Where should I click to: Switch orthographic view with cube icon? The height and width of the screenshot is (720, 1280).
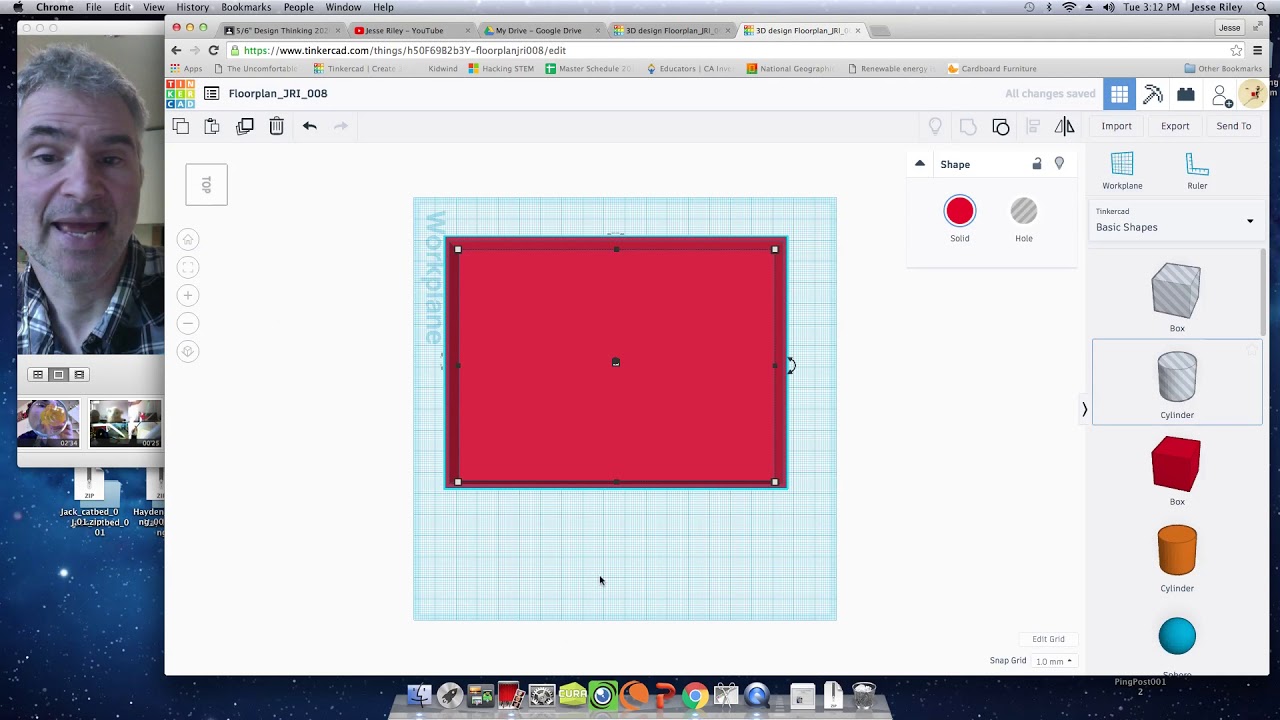(188, 351)
